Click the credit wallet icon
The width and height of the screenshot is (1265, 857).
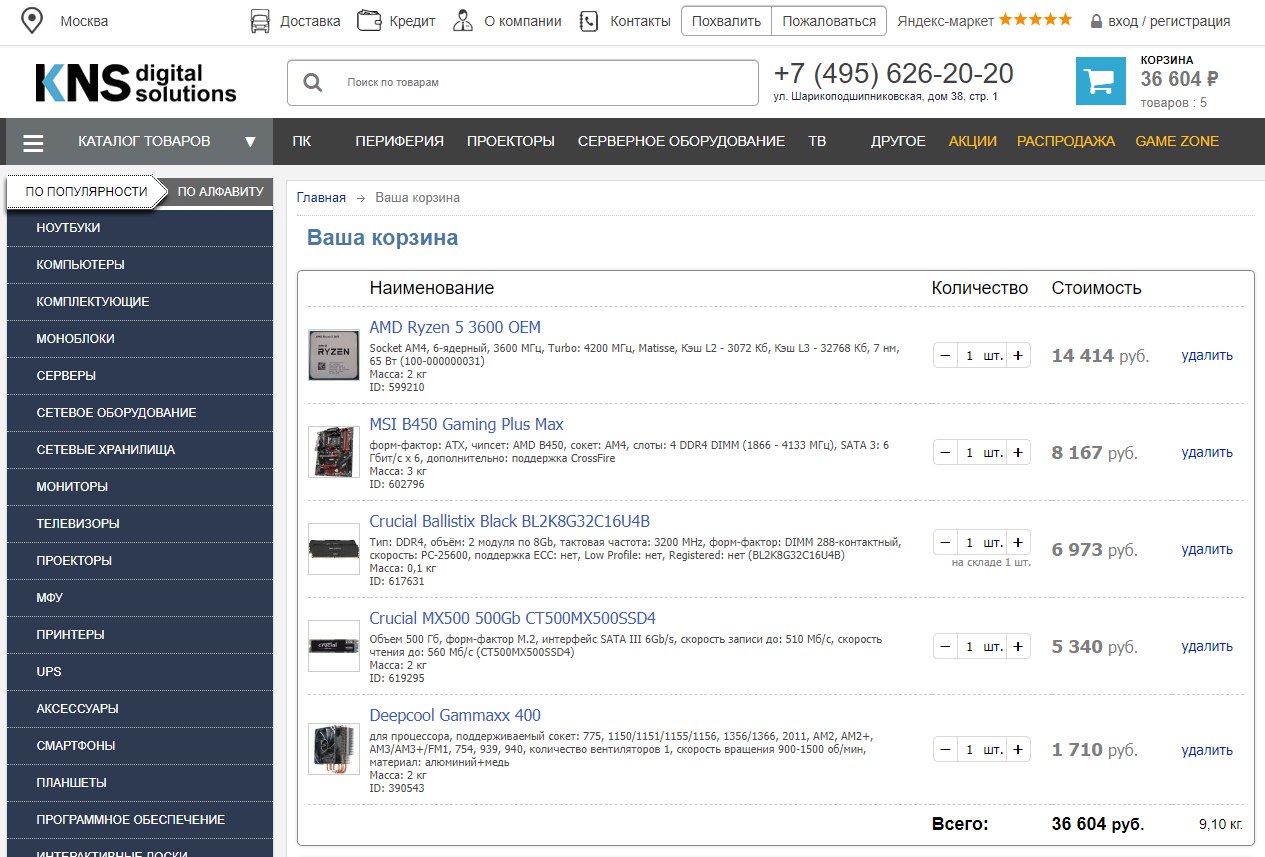pos(369,21)
